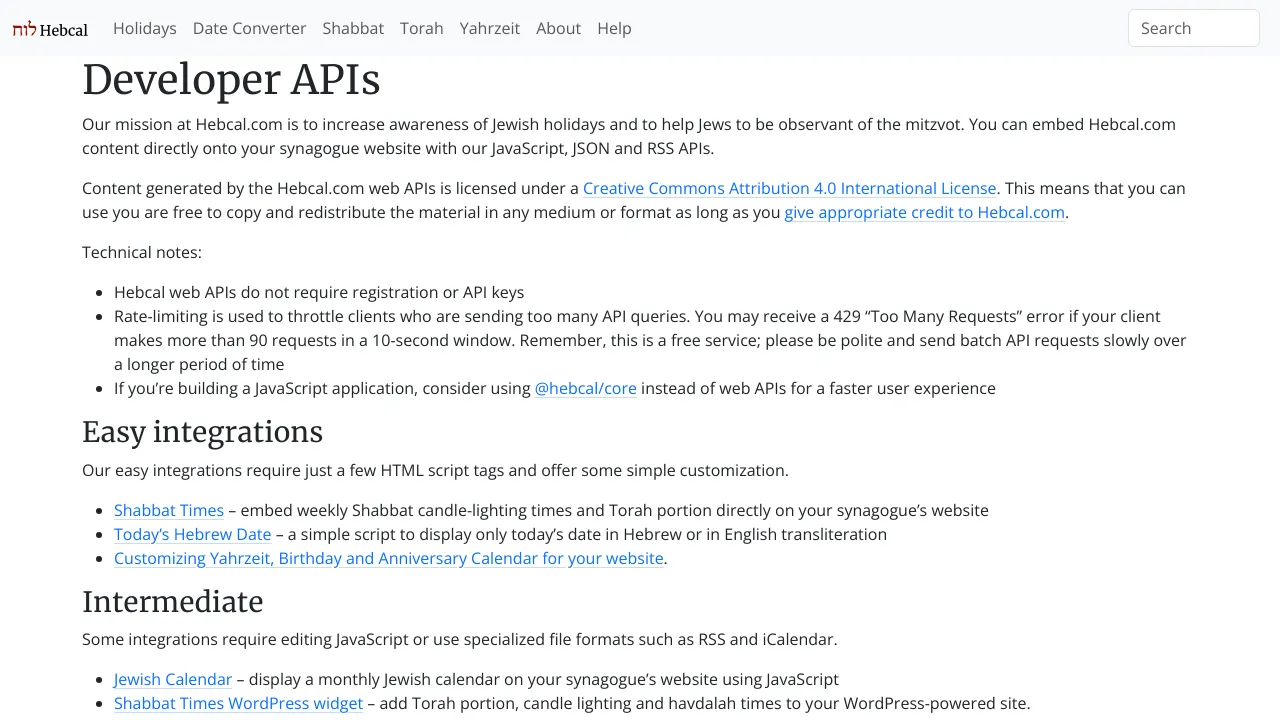The image size is (1280, 720).
Task: Open the Jewish Calendar link
Action: coord(173,679)
